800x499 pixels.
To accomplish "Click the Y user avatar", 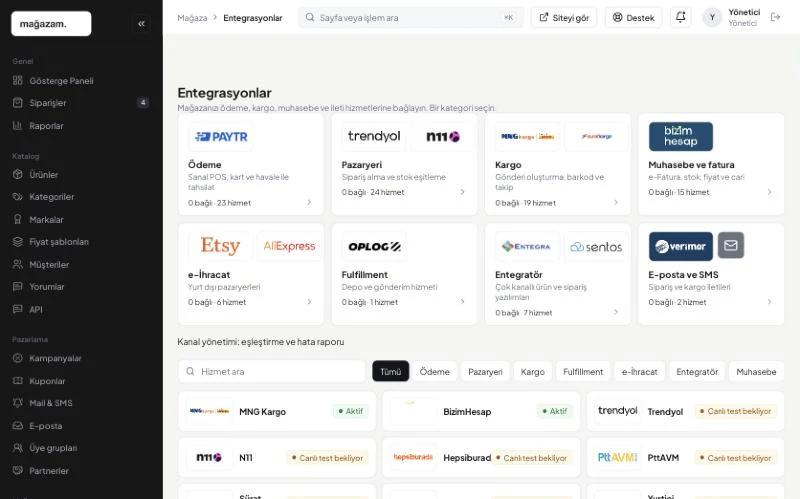I will tap(712, 17).
